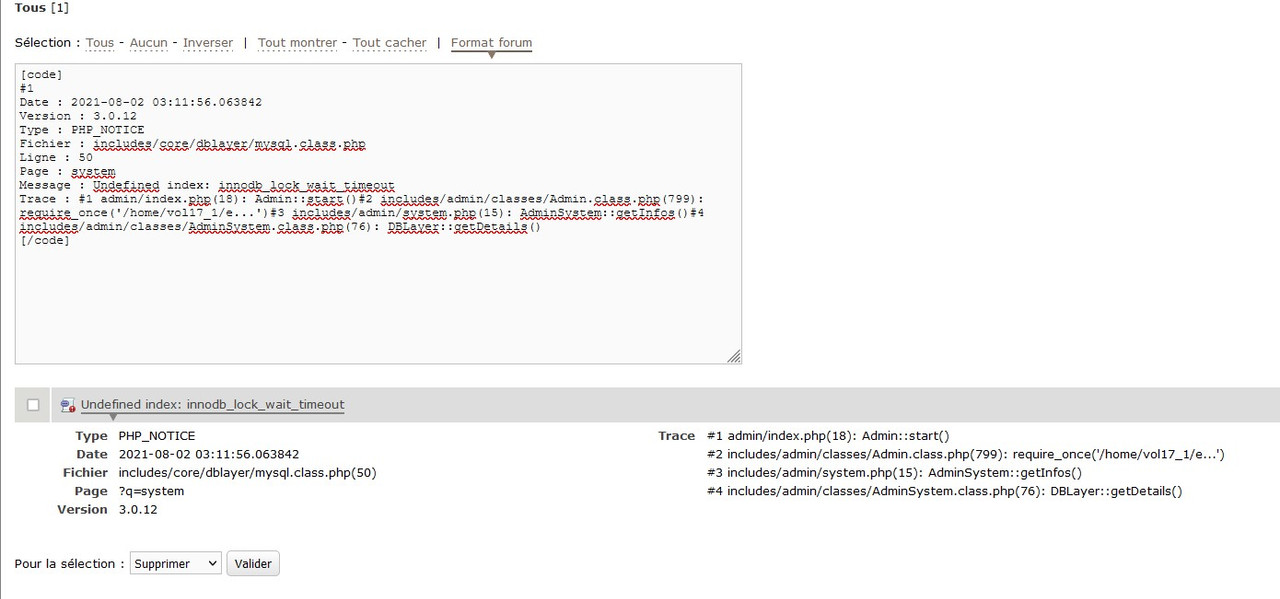This screenshot has width=1280, height=599.
Task: Click the file path includes/core/dblayer/mysql.class.php(50)
Action: [x=248, y=473]
